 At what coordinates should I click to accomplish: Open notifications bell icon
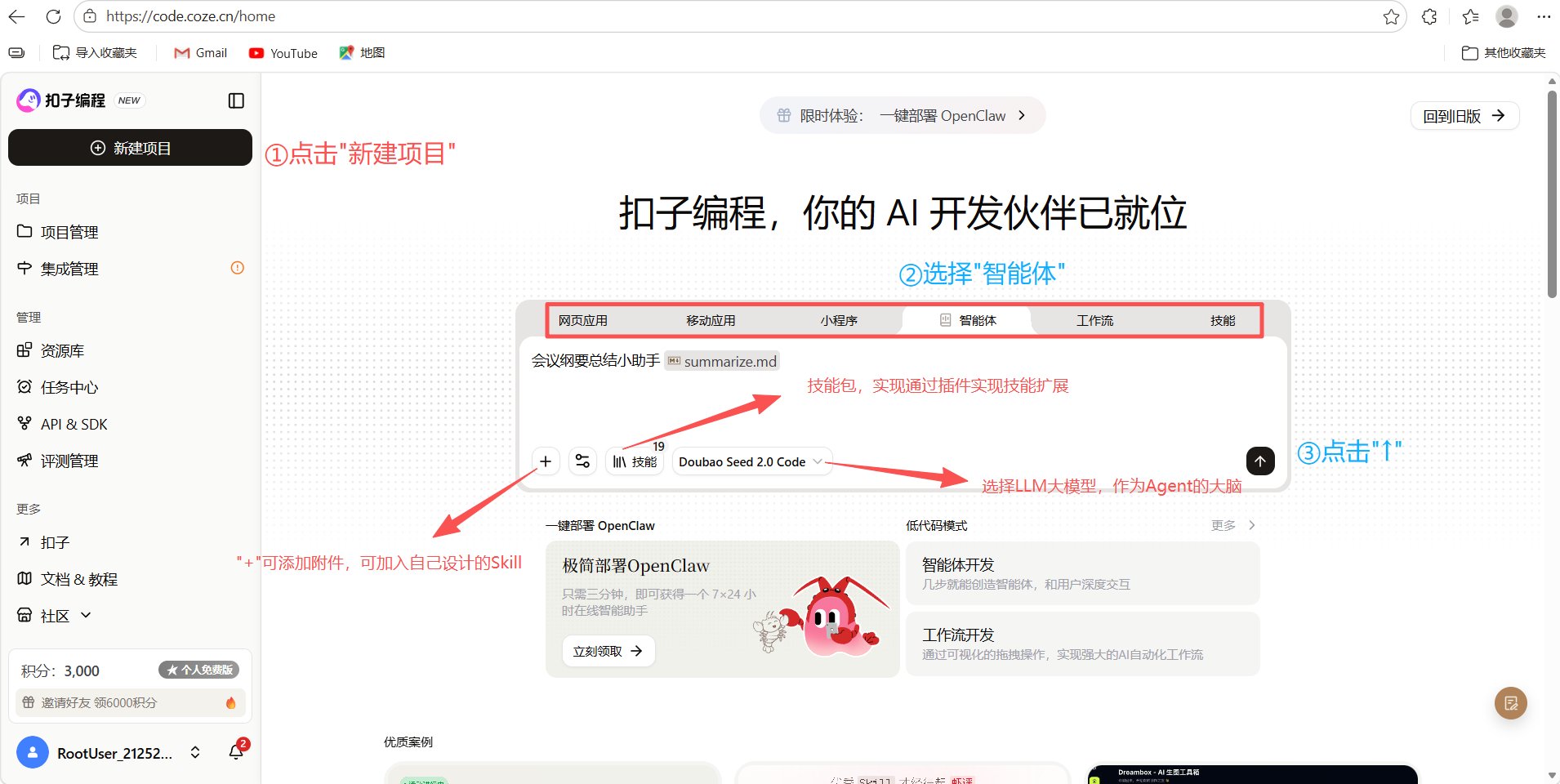[x=236, y=751]
